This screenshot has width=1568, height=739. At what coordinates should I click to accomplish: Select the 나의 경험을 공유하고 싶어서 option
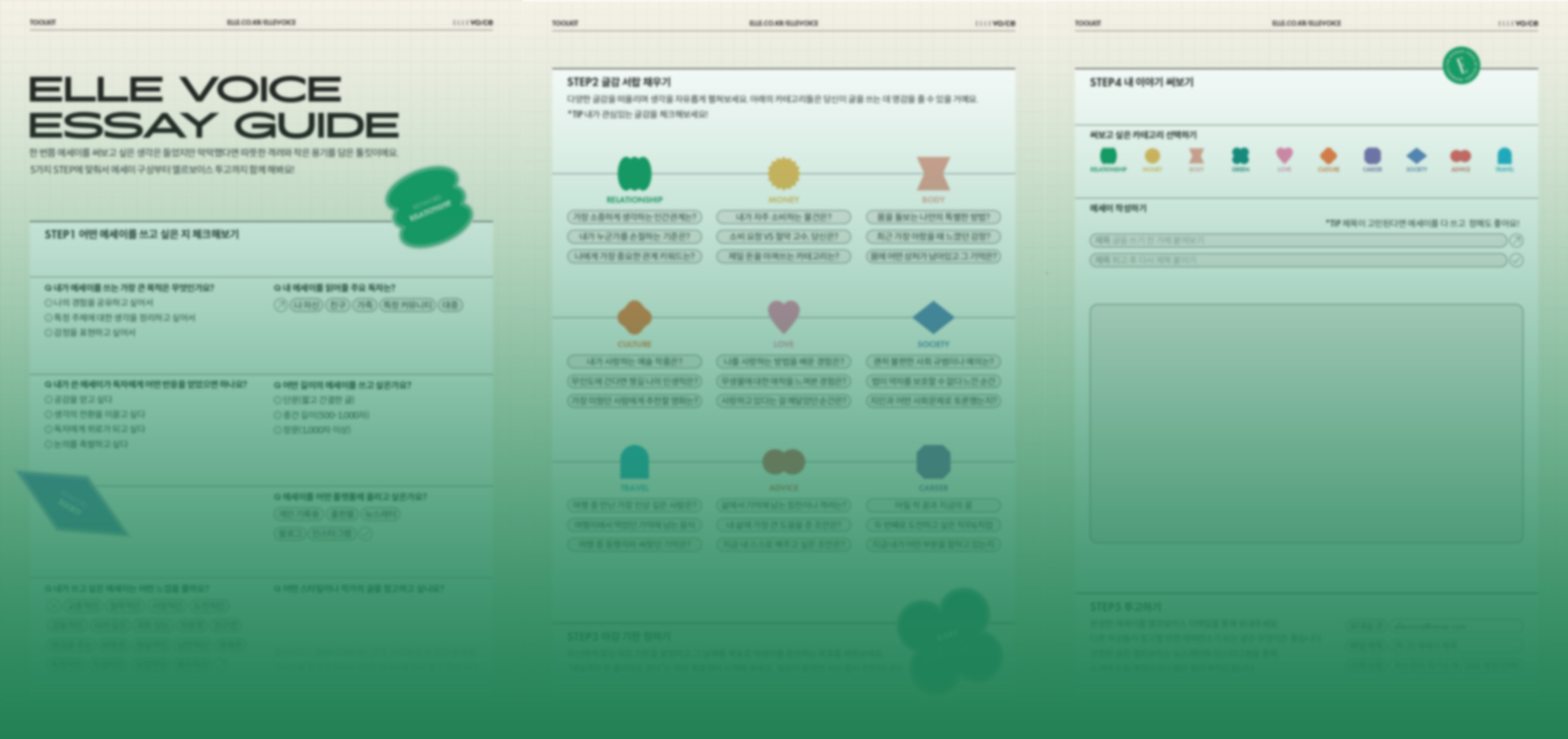tap(99, 303)
